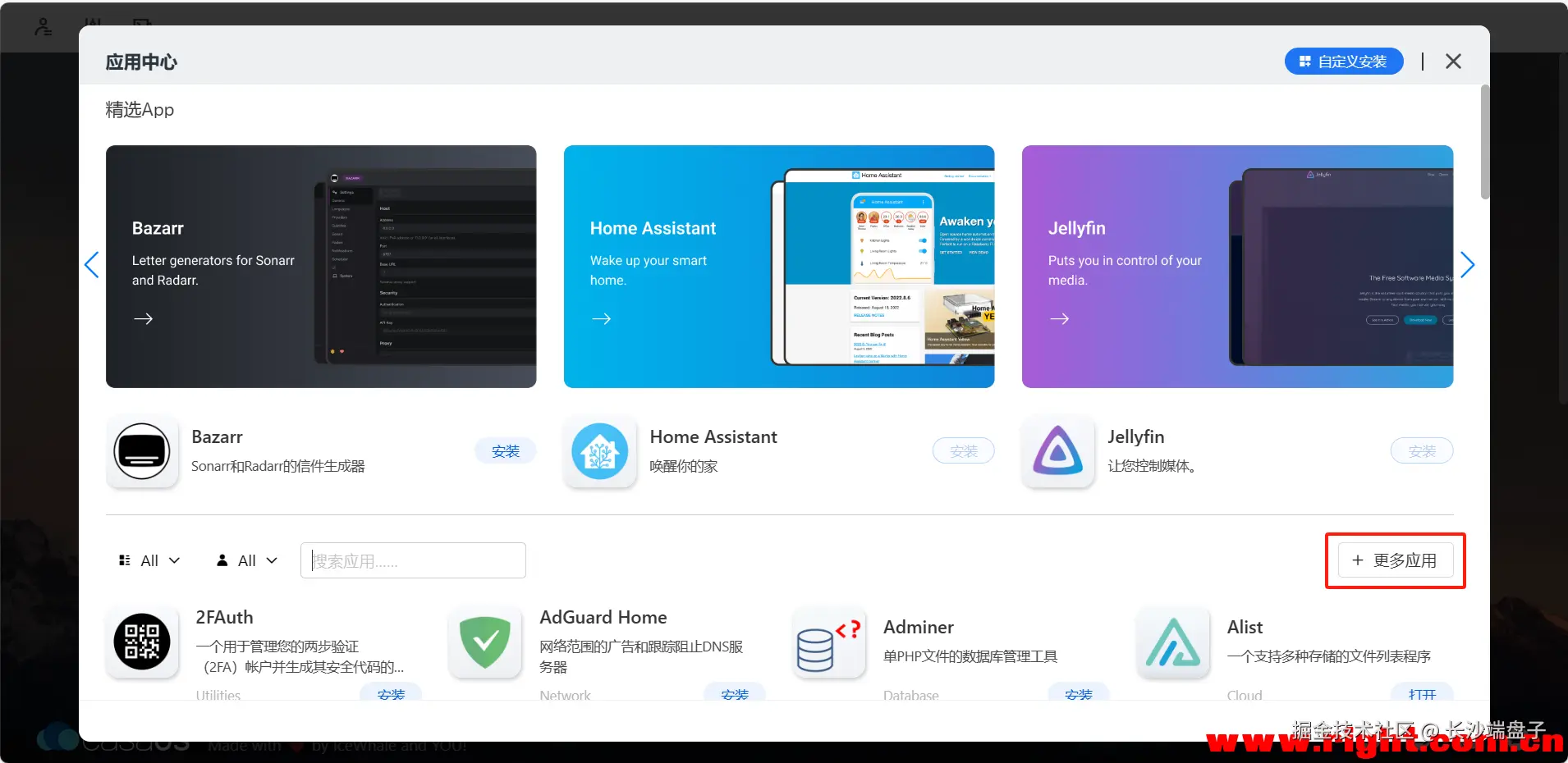Click '一个支持多种存储的文件列表程序' description
The width and height of the screenshot is (1568, 763).
coord(1329,656)
